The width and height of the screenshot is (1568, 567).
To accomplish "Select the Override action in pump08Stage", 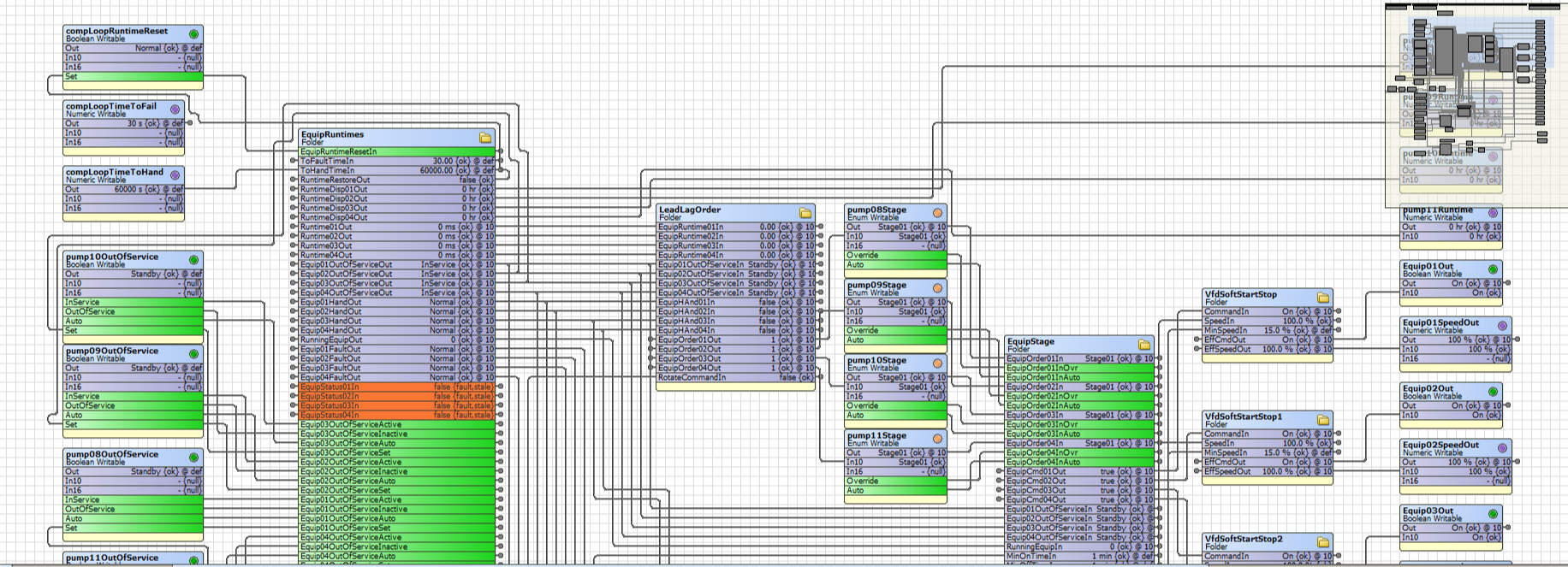I will pyautogui.click(x=896, y=255).
